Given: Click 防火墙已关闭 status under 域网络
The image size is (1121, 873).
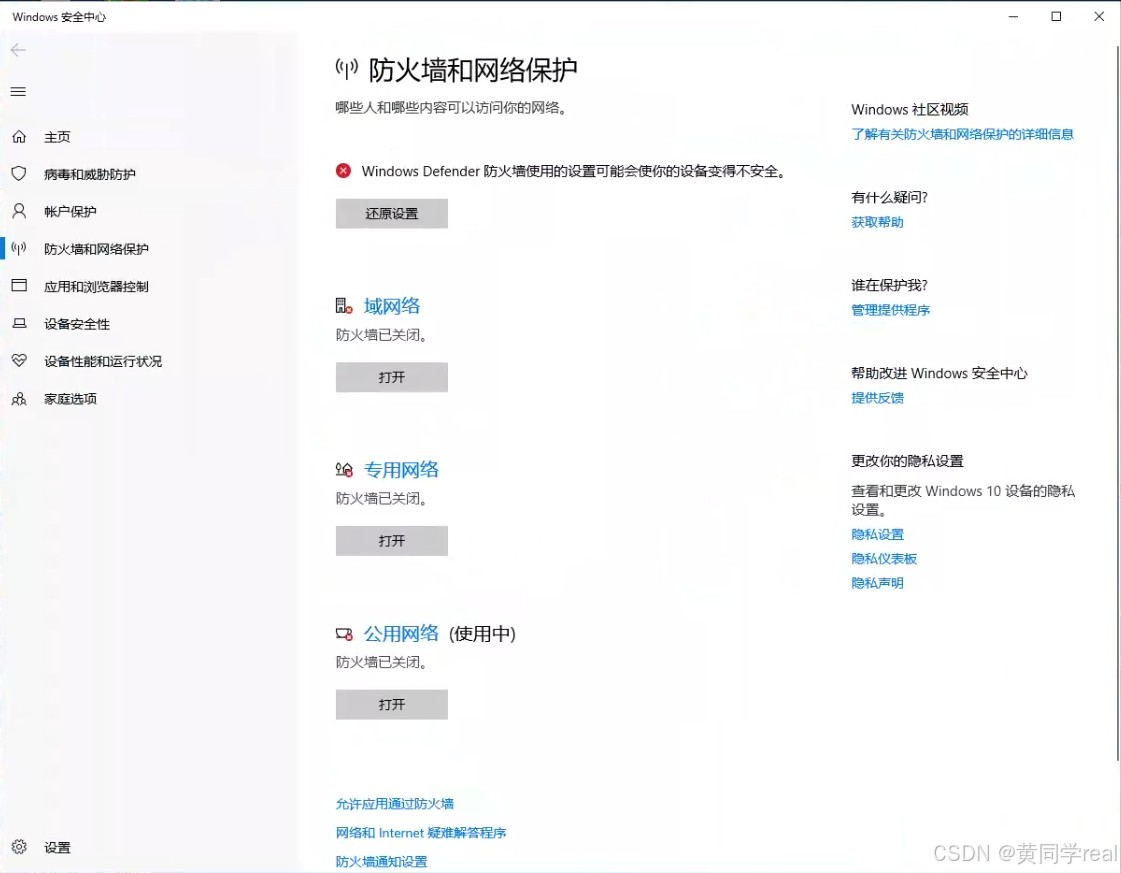Looking at the screenshot, I should (x=382, y=335).
